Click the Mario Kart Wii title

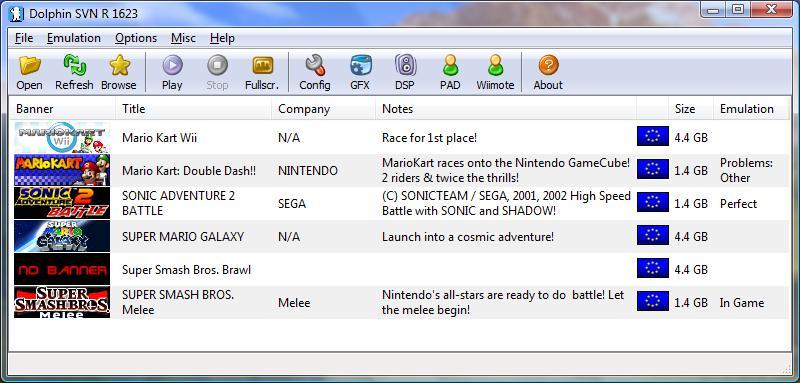pos(159,138)
